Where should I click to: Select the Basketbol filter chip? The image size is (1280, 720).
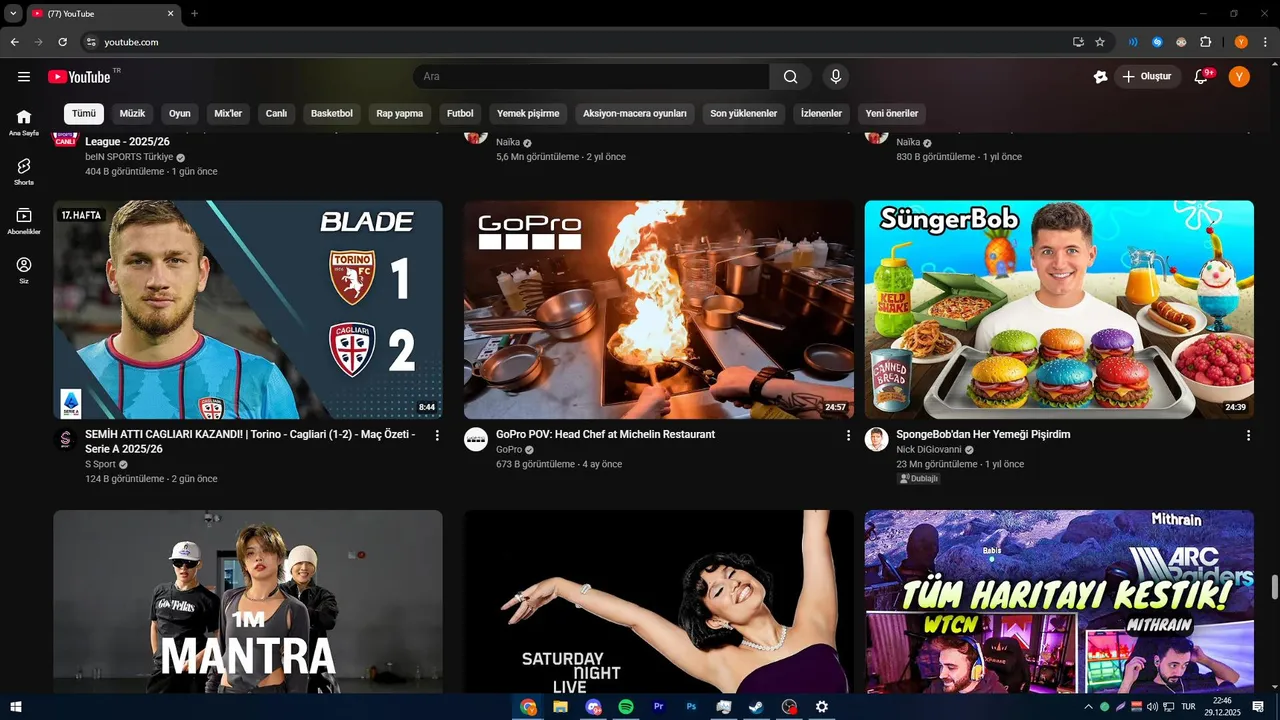(332, 114)
